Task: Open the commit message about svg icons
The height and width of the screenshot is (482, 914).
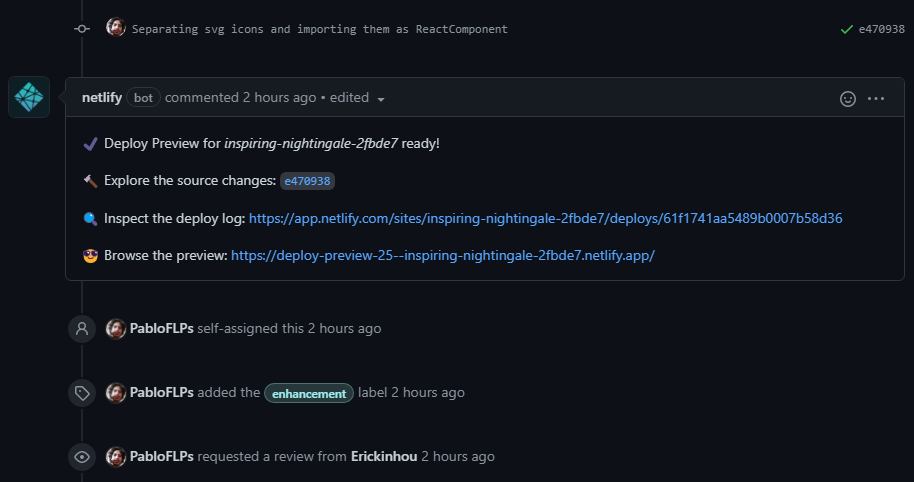Action: (319, 29)
